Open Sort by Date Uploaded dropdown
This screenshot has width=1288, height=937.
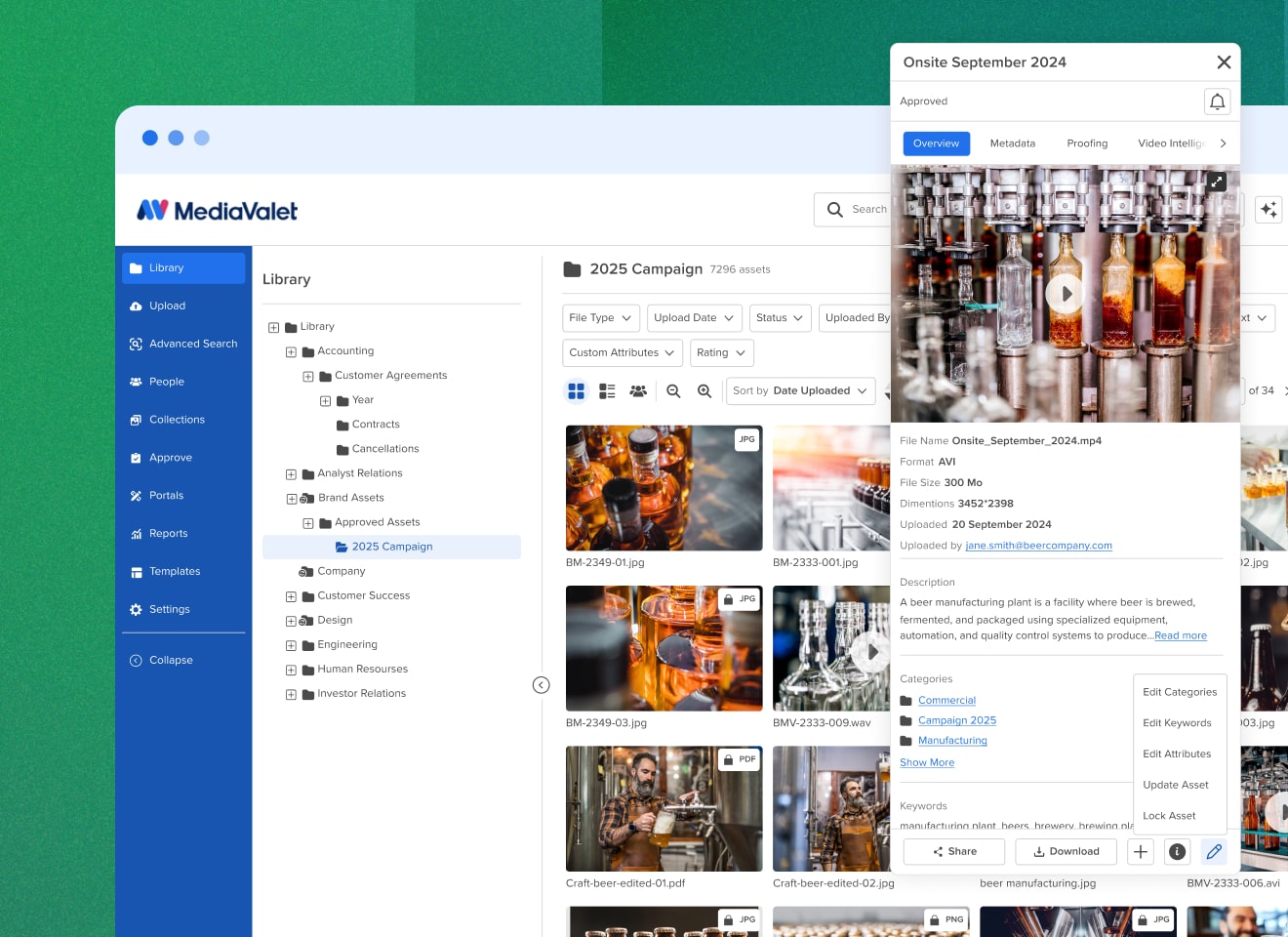pos(801,391)
